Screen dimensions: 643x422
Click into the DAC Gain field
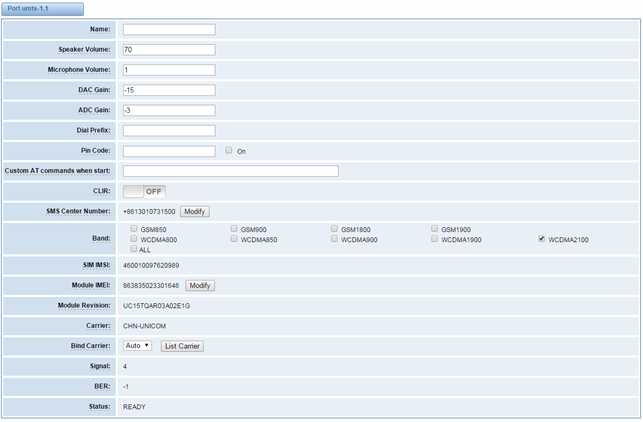click(169, 90)
